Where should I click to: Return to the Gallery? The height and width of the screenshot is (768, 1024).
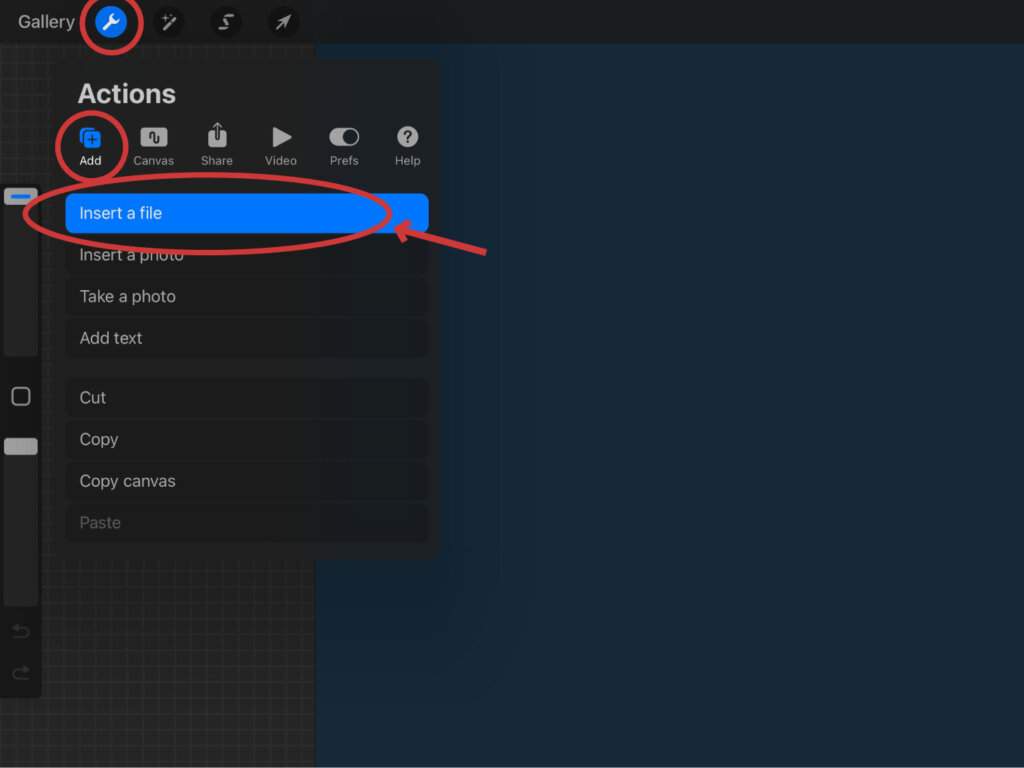(46, 22)
